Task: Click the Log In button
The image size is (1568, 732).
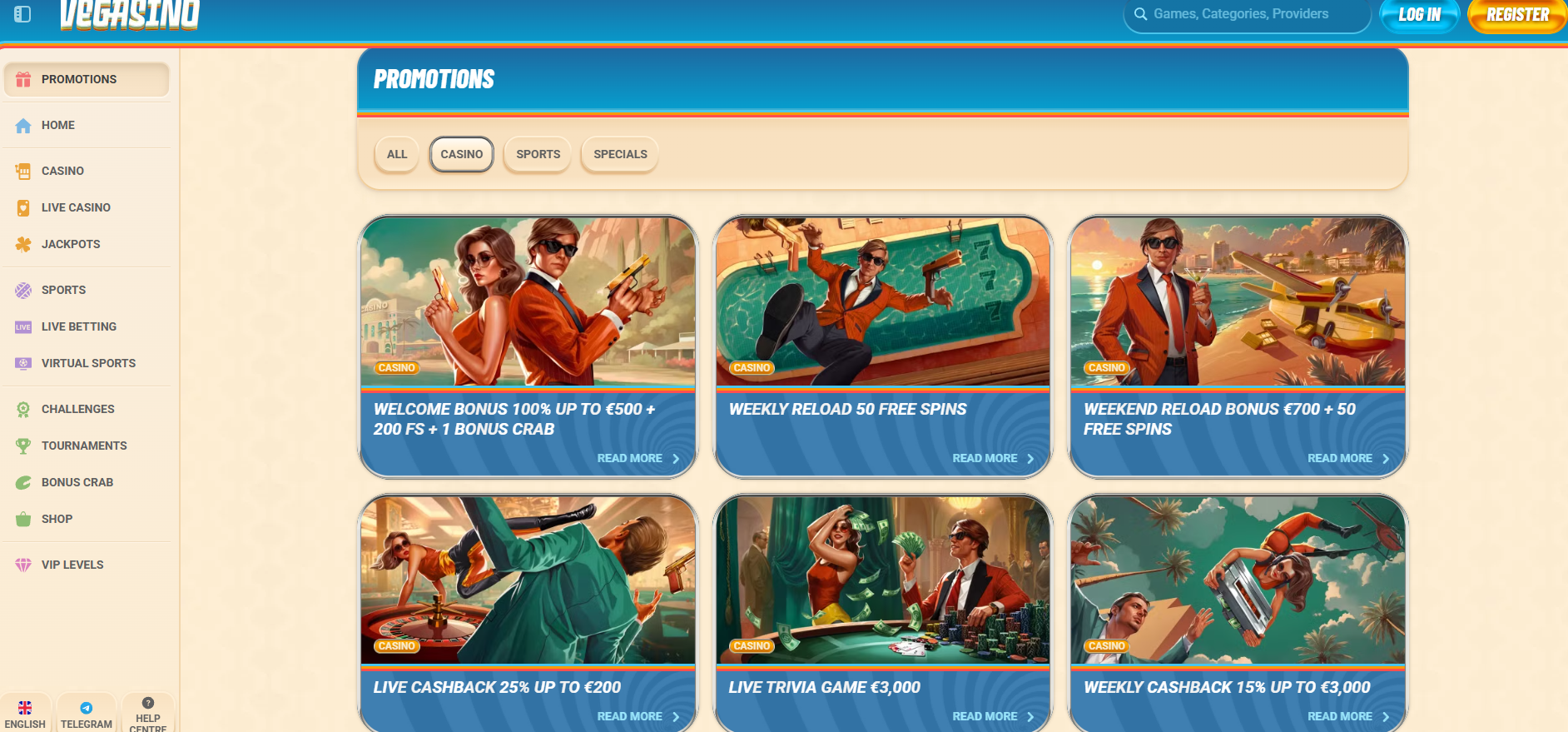Action: [x=1420, y=15]
